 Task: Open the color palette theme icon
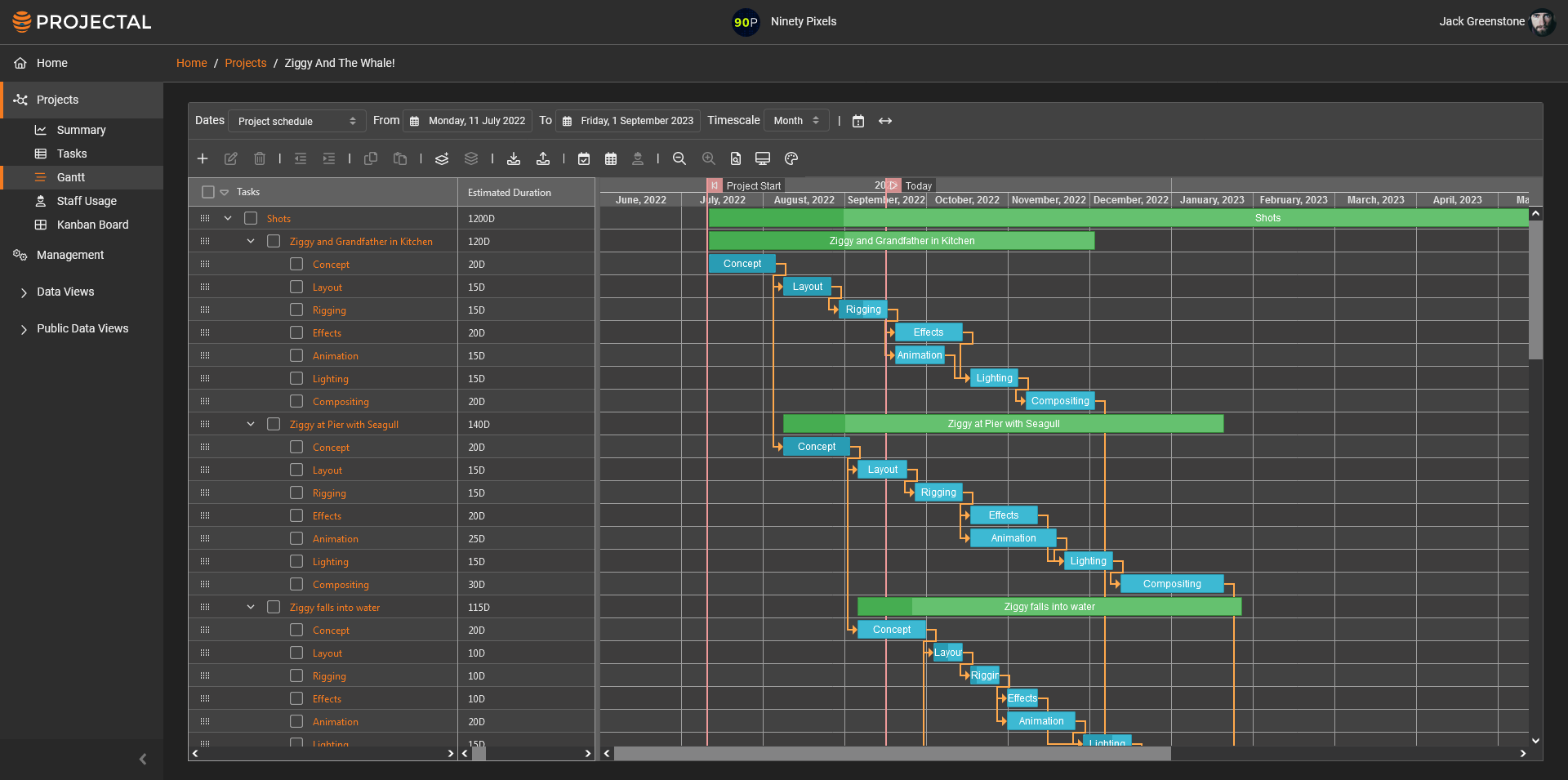(x=791, y=158)
